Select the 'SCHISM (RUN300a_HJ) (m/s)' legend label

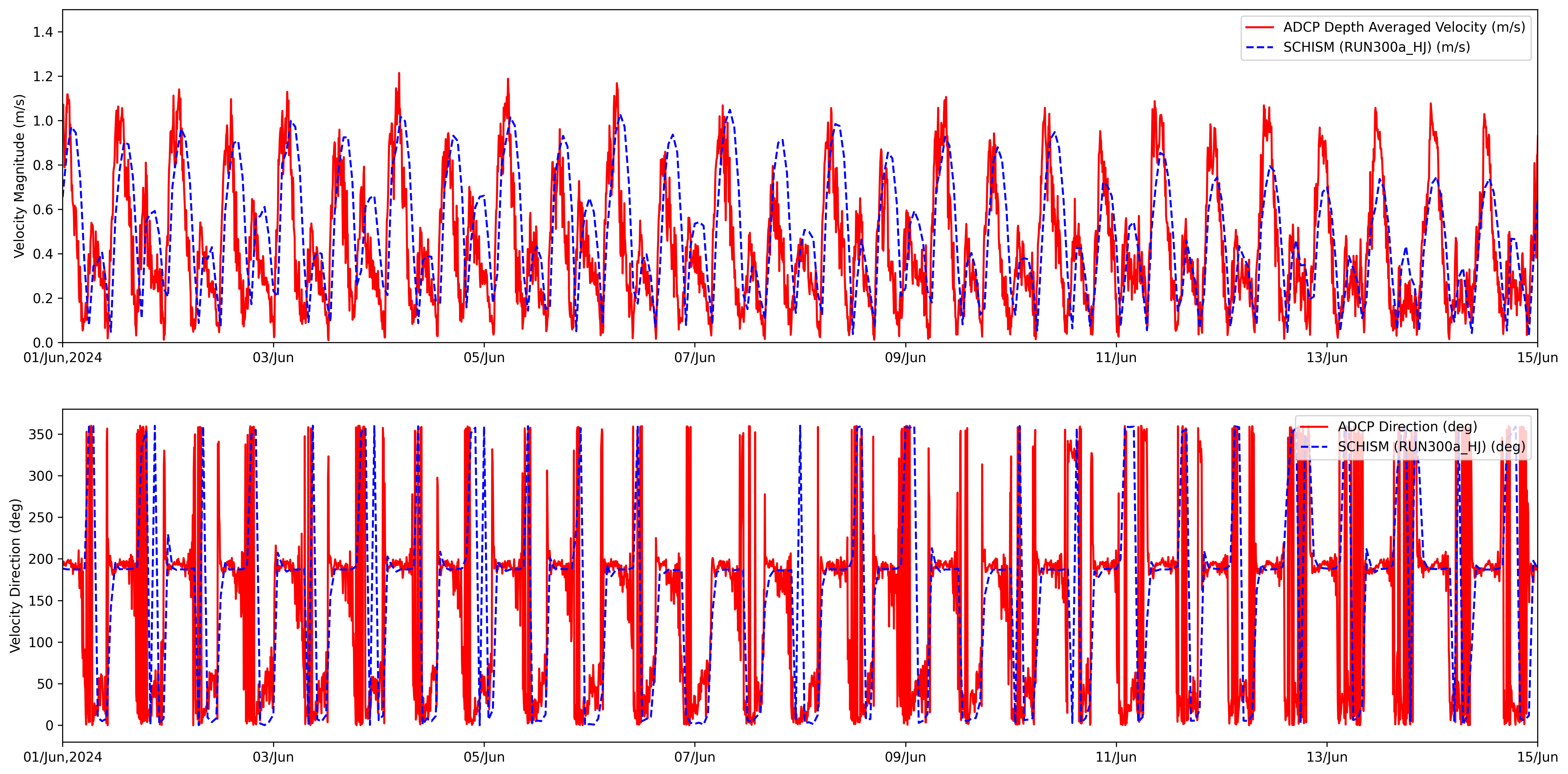coord(1376,48)
